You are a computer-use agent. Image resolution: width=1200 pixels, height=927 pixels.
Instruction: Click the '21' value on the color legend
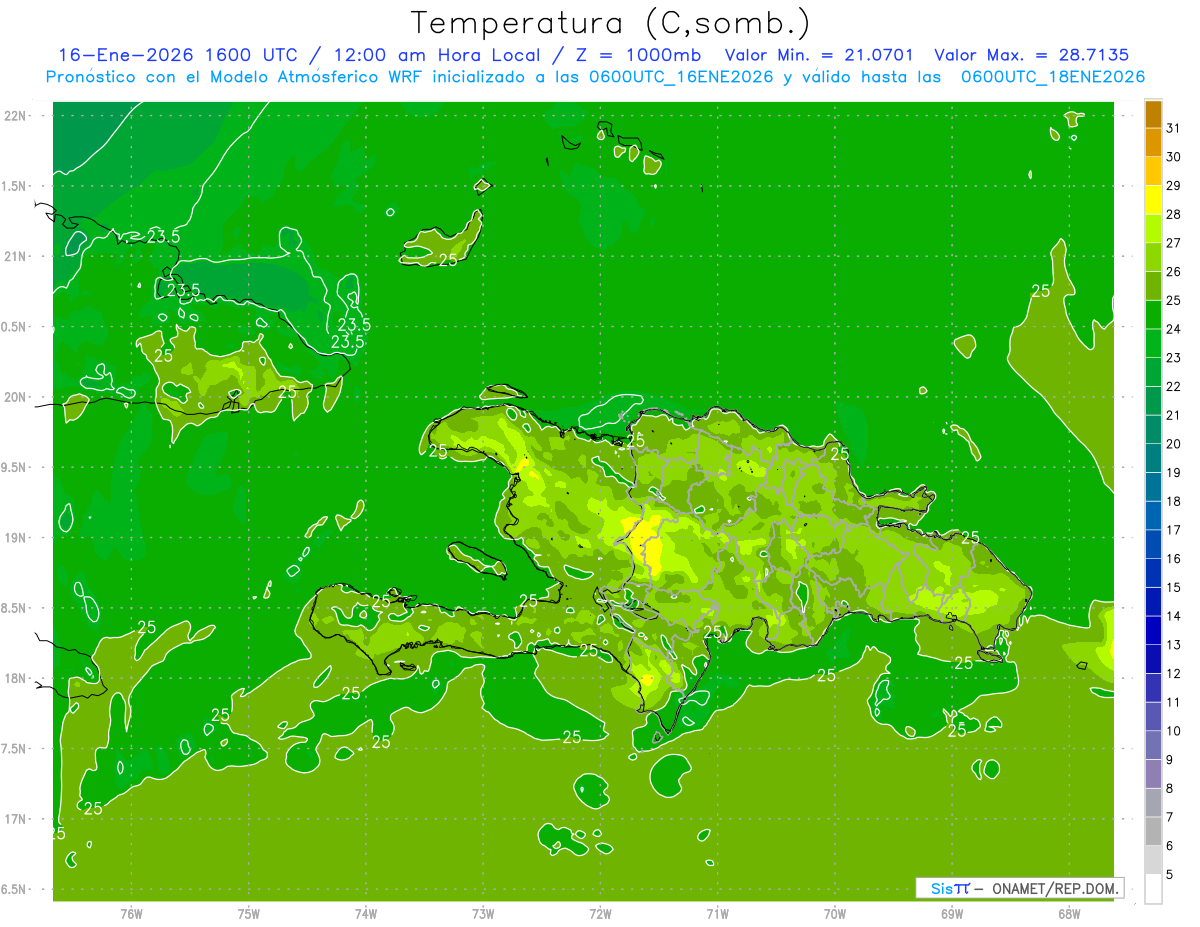1173,415
